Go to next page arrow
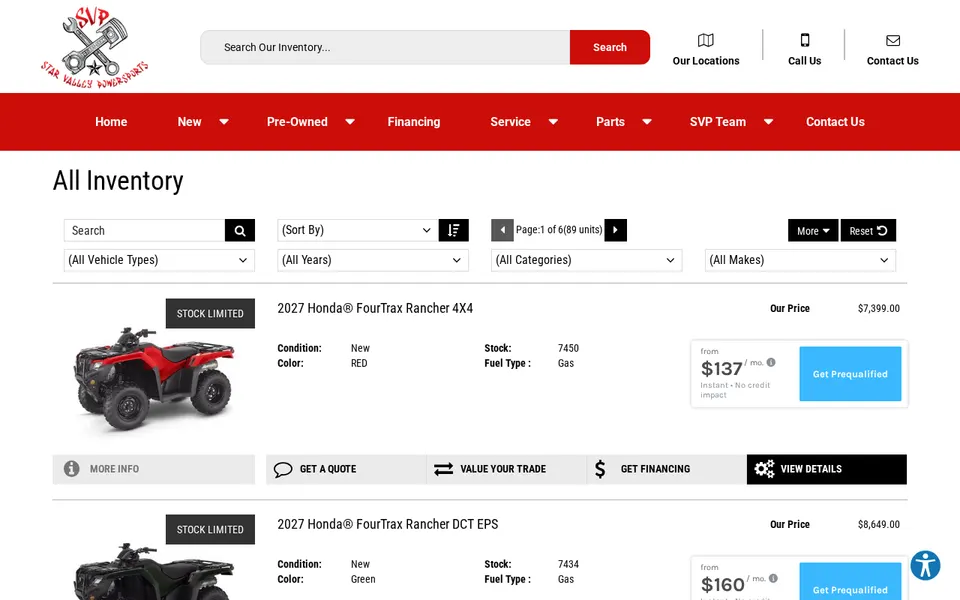The height and width of the screenshot is (600, 960). [x=615, y=230]
